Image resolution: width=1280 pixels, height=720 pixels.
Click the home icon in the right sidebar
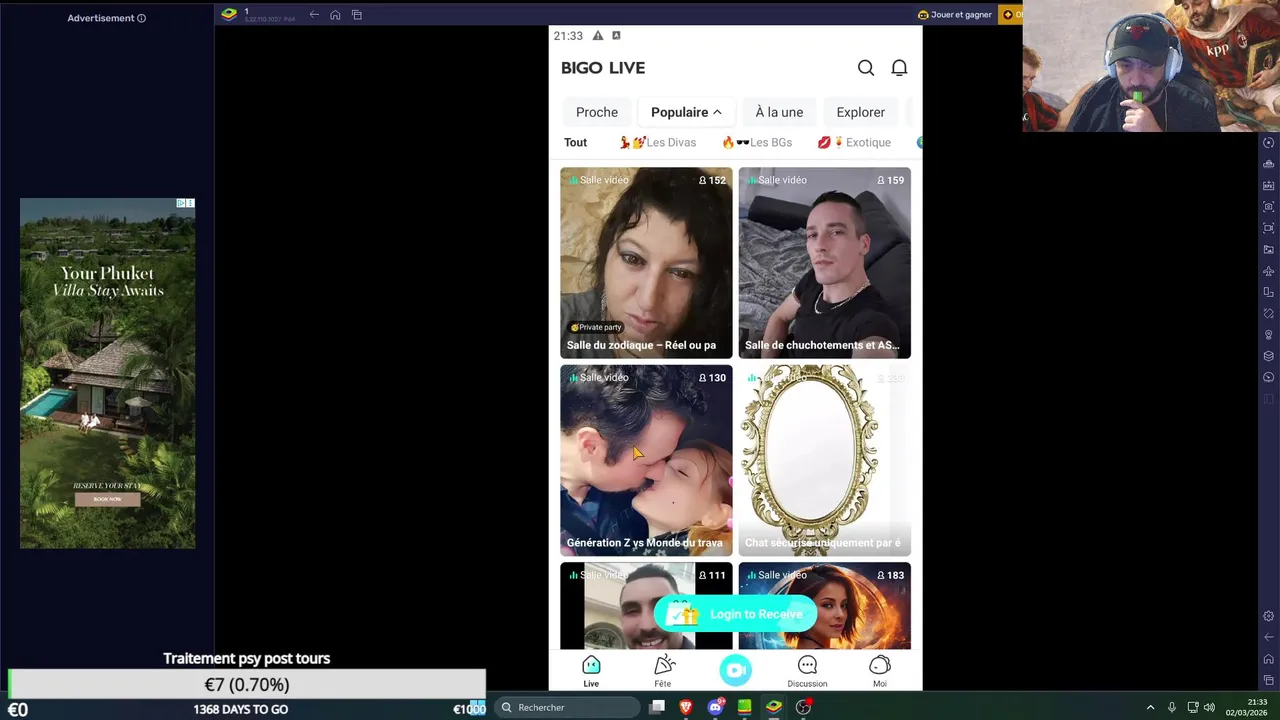[x=1269, y=659]
